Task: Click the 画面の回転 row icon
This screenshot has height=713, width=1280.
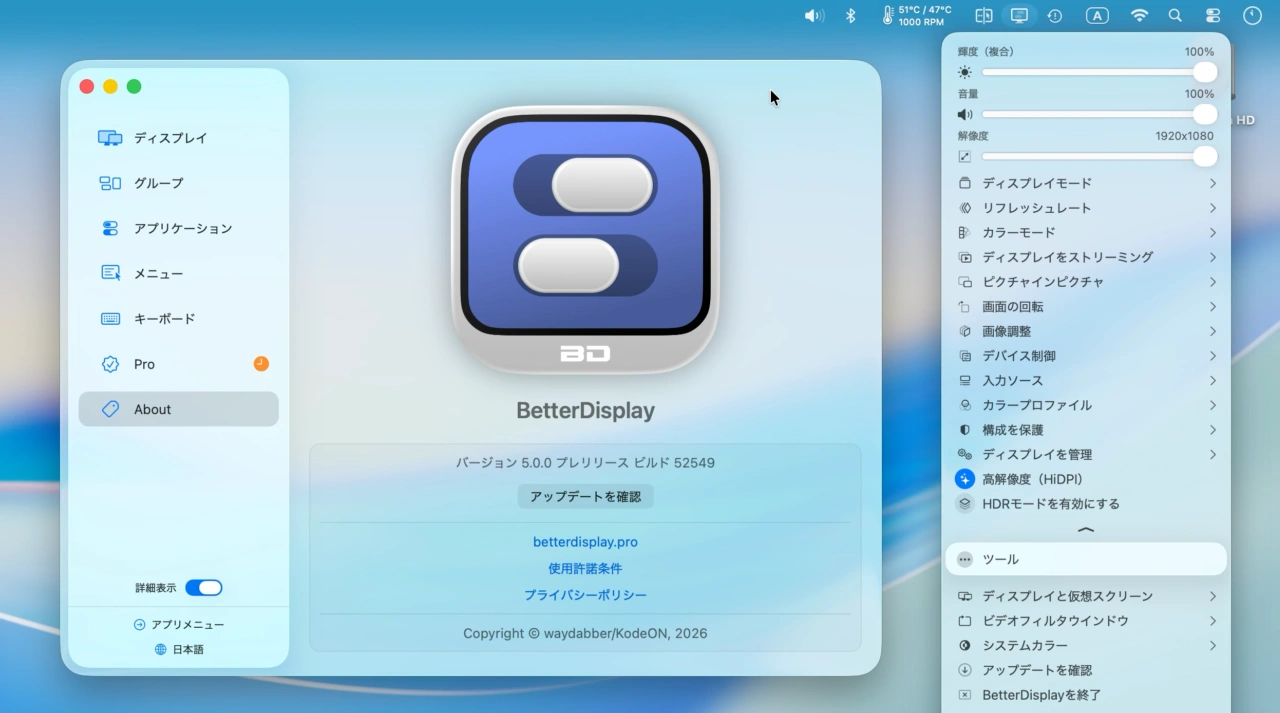Action: [965, 307]
